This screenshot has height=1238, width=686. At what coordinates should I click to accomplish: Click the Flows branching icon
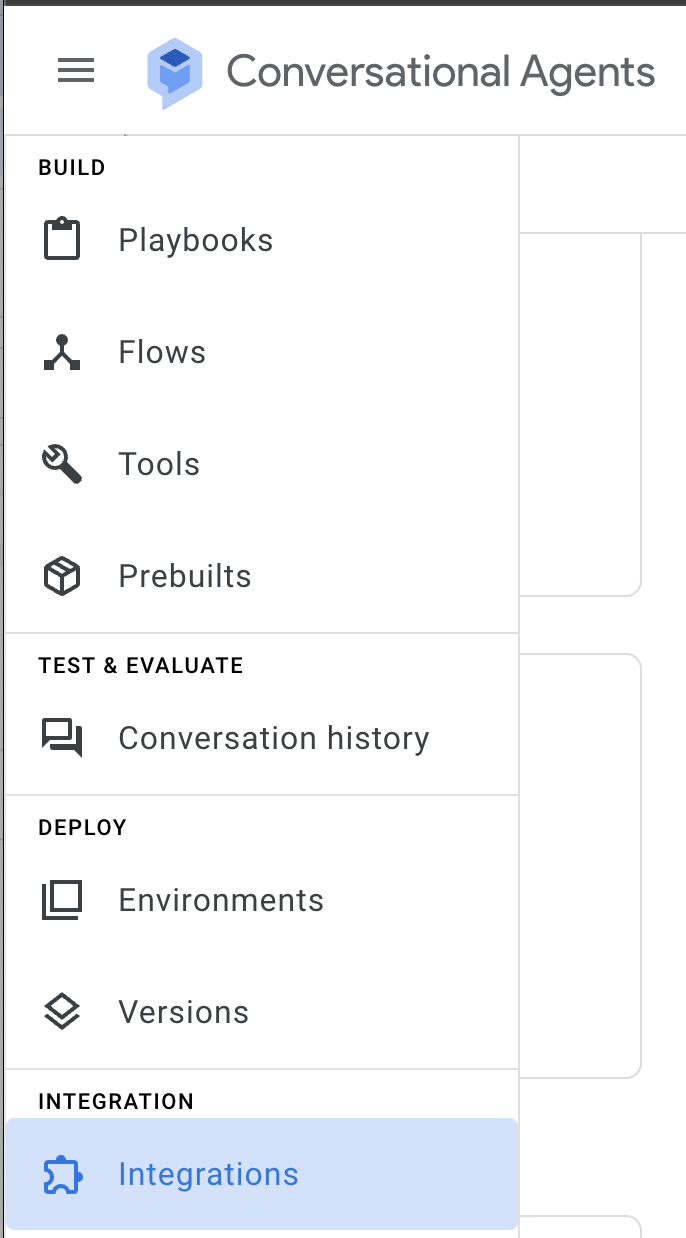pos(62,352)
